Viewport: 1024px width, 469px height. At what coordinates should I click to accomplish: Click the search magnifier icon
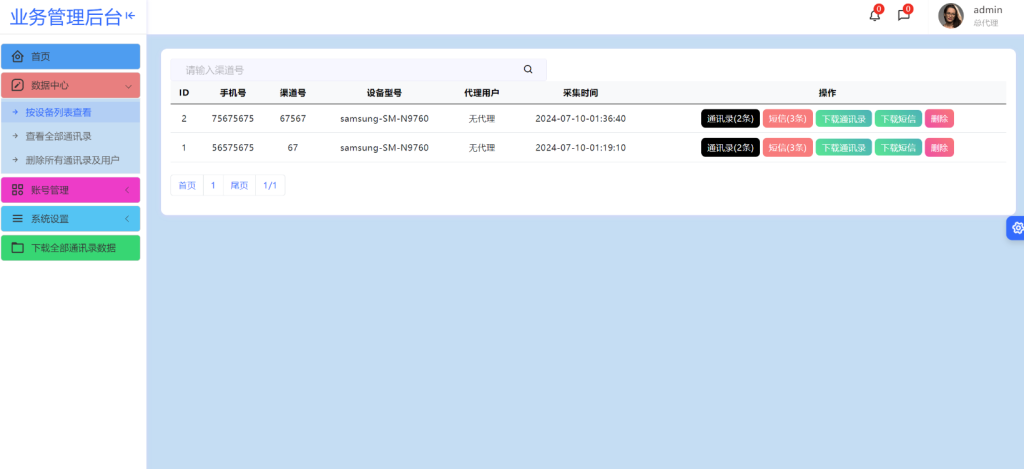tap(528, 70)
